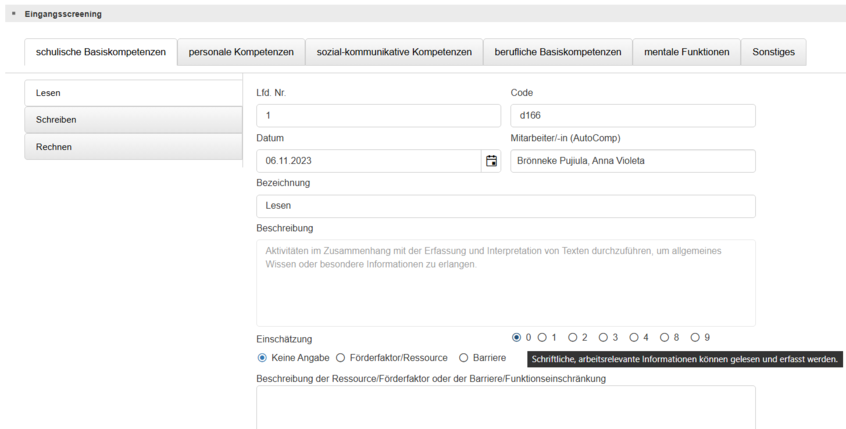Select Rechnen in the side list
The image size is (846, 429).
[132, 147]
